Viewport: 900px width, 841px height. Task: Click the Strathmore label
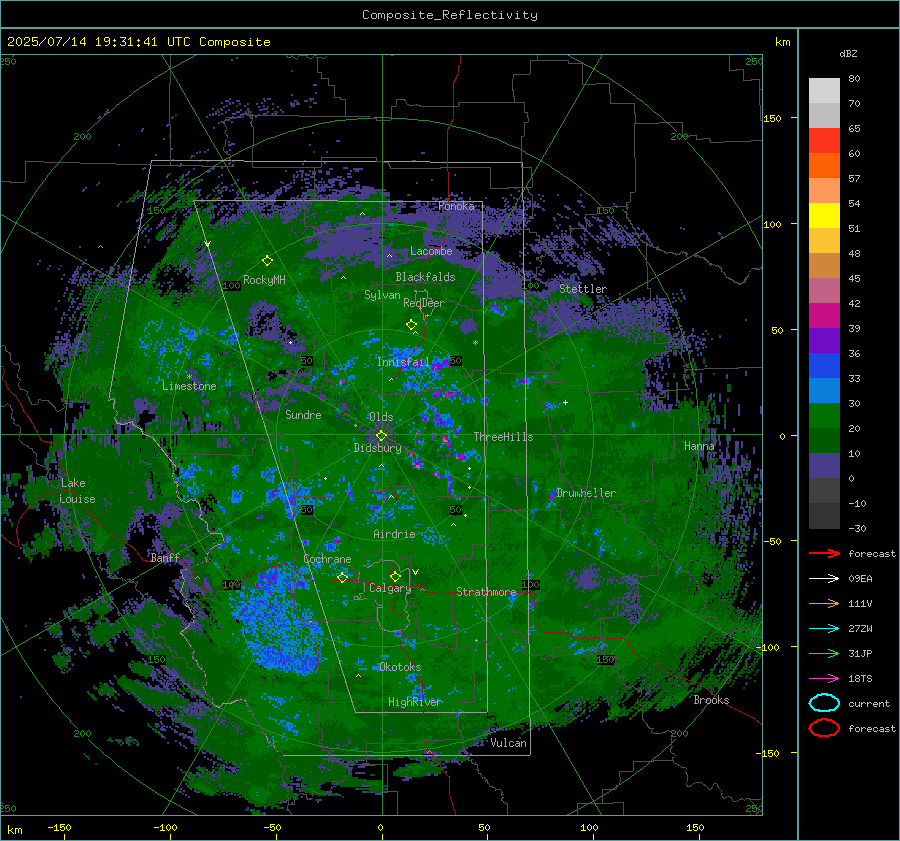pyautogui.click(x=486, y=592)
